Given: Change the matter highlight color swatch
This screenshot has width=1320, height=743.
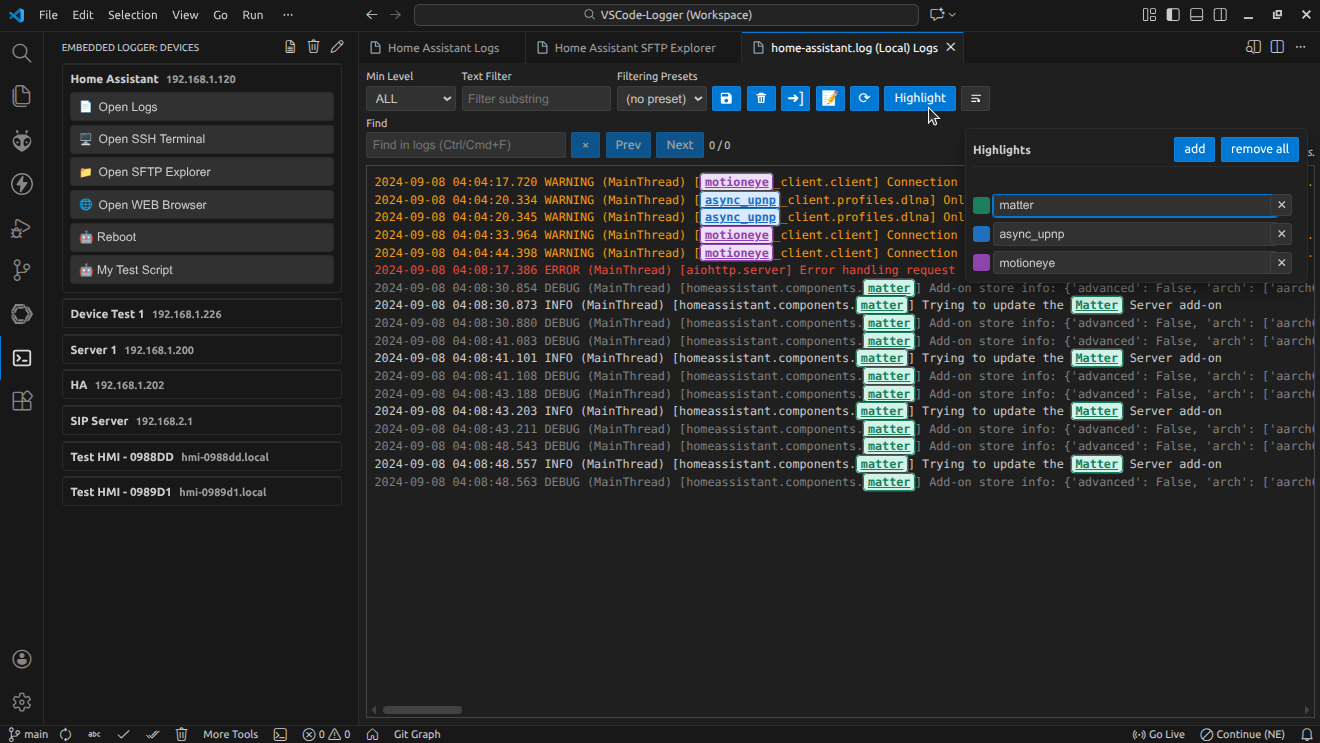Looking at the screenshot, I should click(x=981, y=204).
